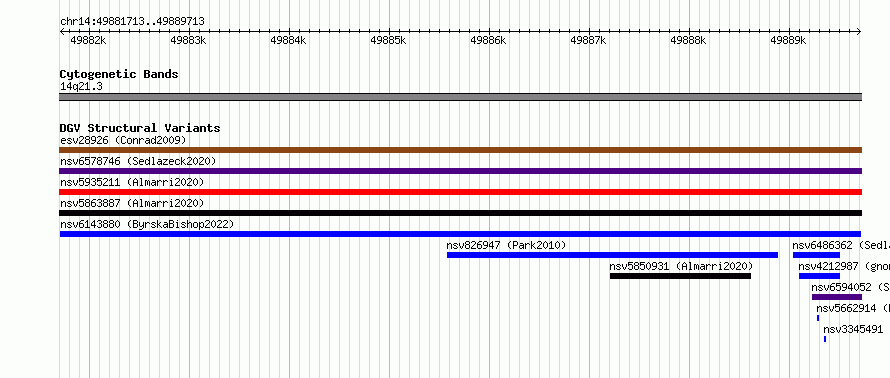Viewport: 890px width, 378px height.
Task: Click the brown esv28926 variant bar
Action: (x=460, y=150)
